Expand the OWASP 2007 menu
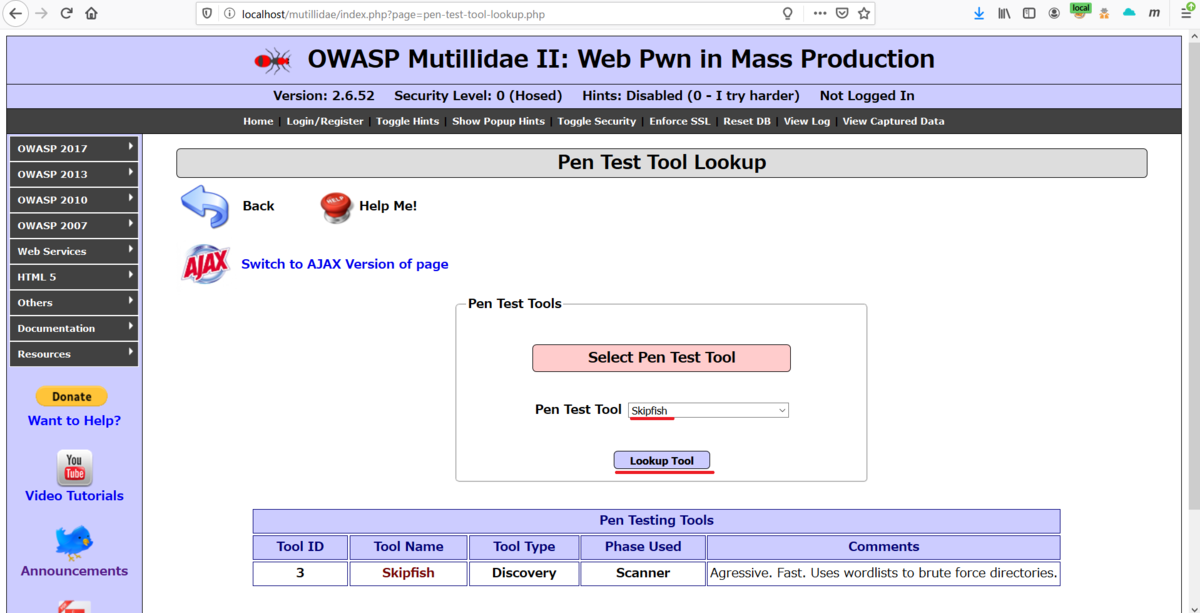Image resolution: width=1200 pixels, height=613 pixels. pyautogui.click(x=74, y=226)
